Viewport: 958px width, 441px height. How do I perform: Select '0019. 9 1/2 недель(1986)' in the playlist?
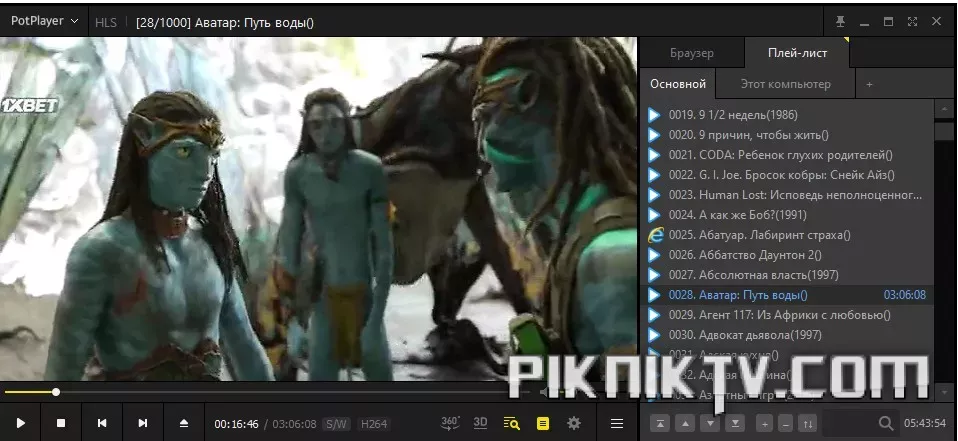point(787,115)
